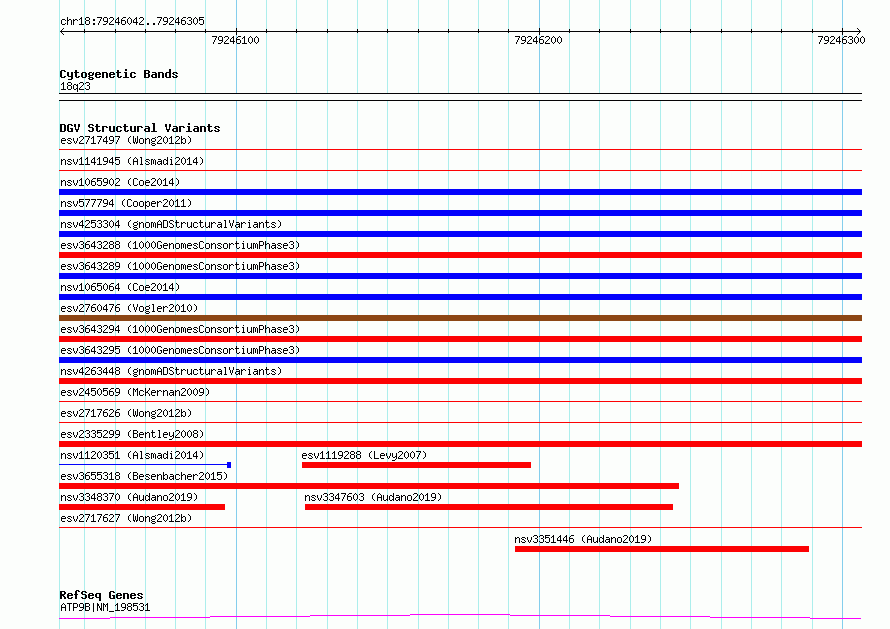Select the nsv3348370 (Audano2019) short red bar

coord(142,507)
